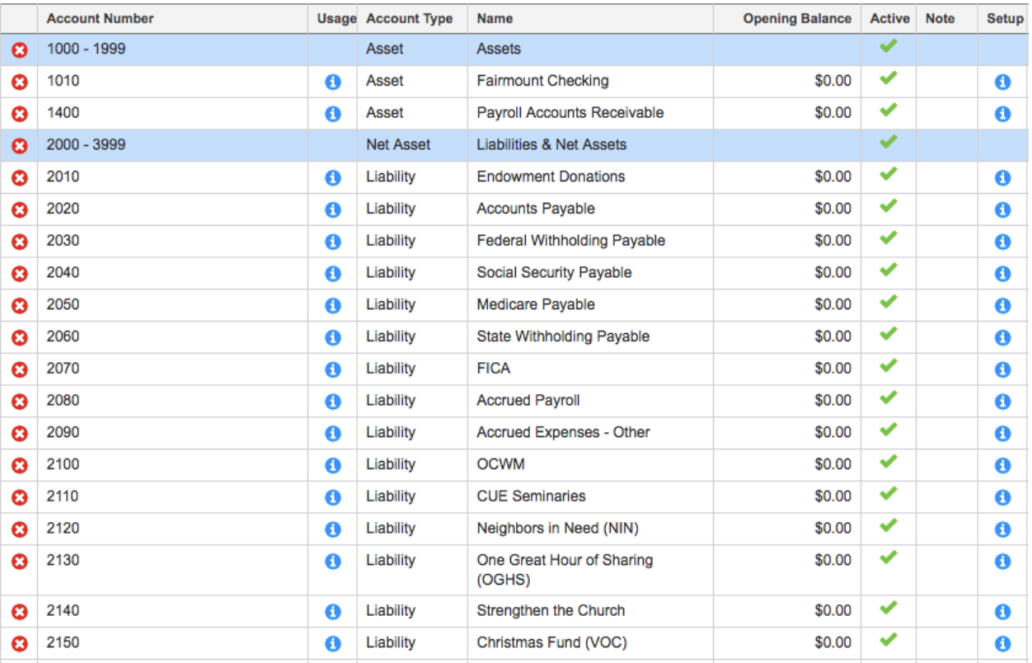Click the Account Type column header
The height and width of the screenshot is (663, 1032).
(409, 18)
